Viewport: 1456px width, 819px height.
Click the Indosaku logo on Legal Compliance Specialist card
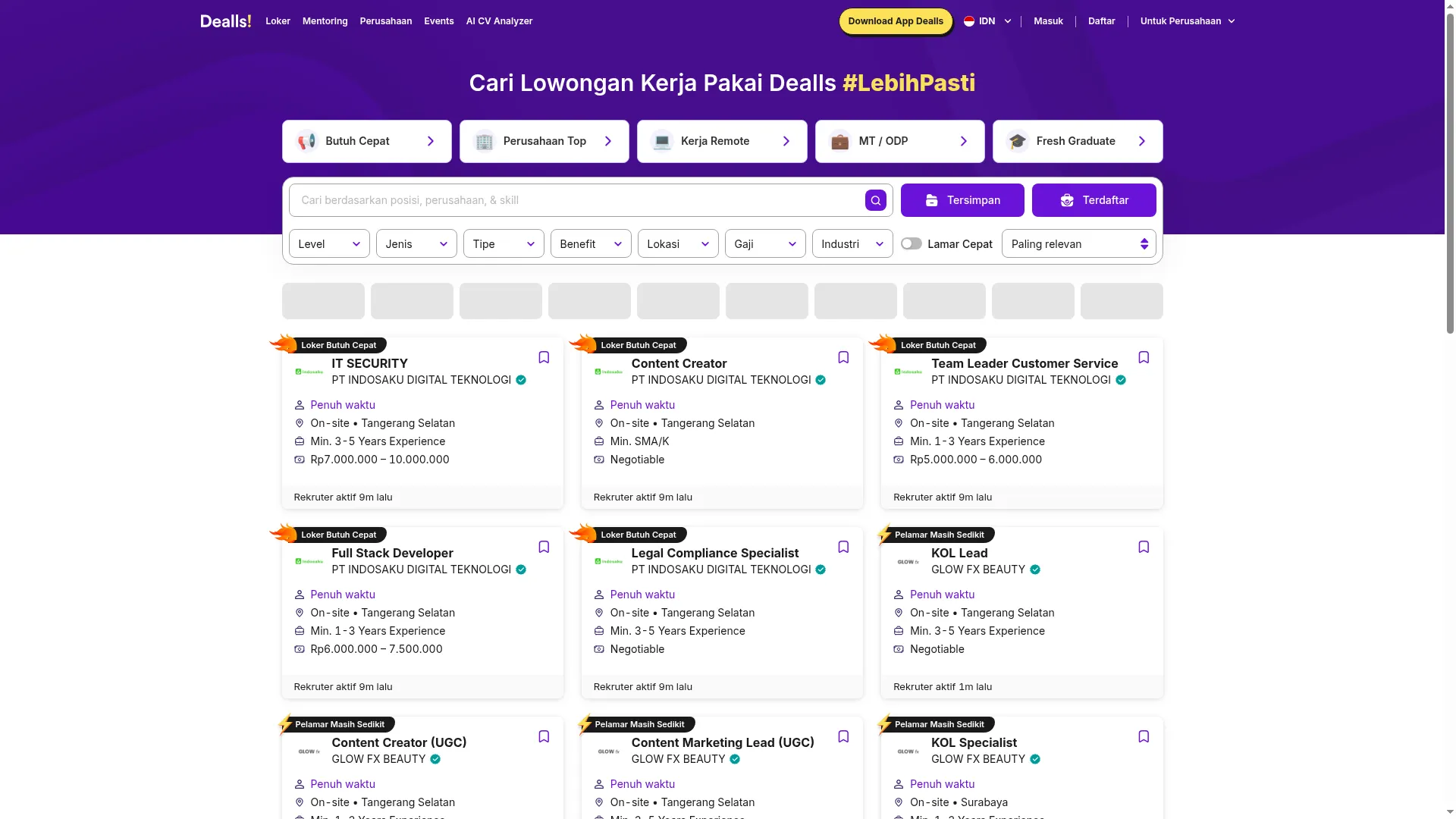tap(608, 561)
